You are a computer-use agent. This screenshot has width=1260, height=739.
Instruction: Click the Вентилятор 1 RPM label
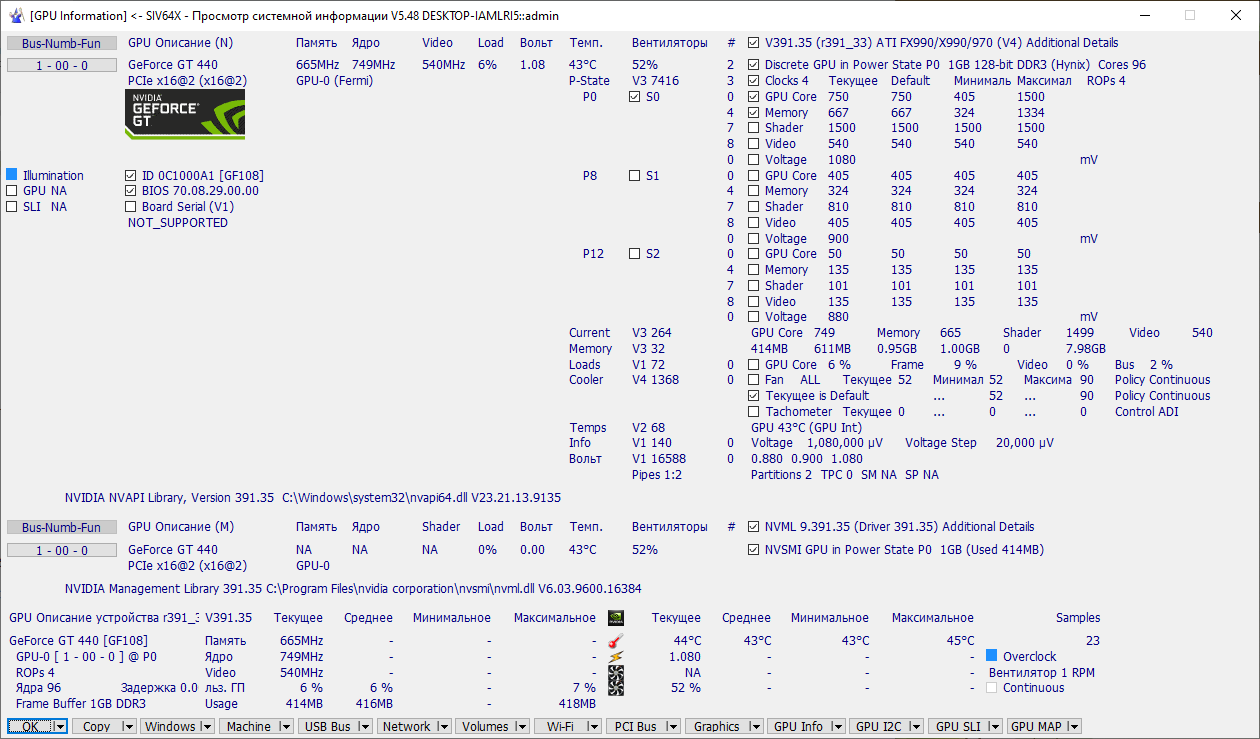pyautogui.click(x=1041, y=673)
